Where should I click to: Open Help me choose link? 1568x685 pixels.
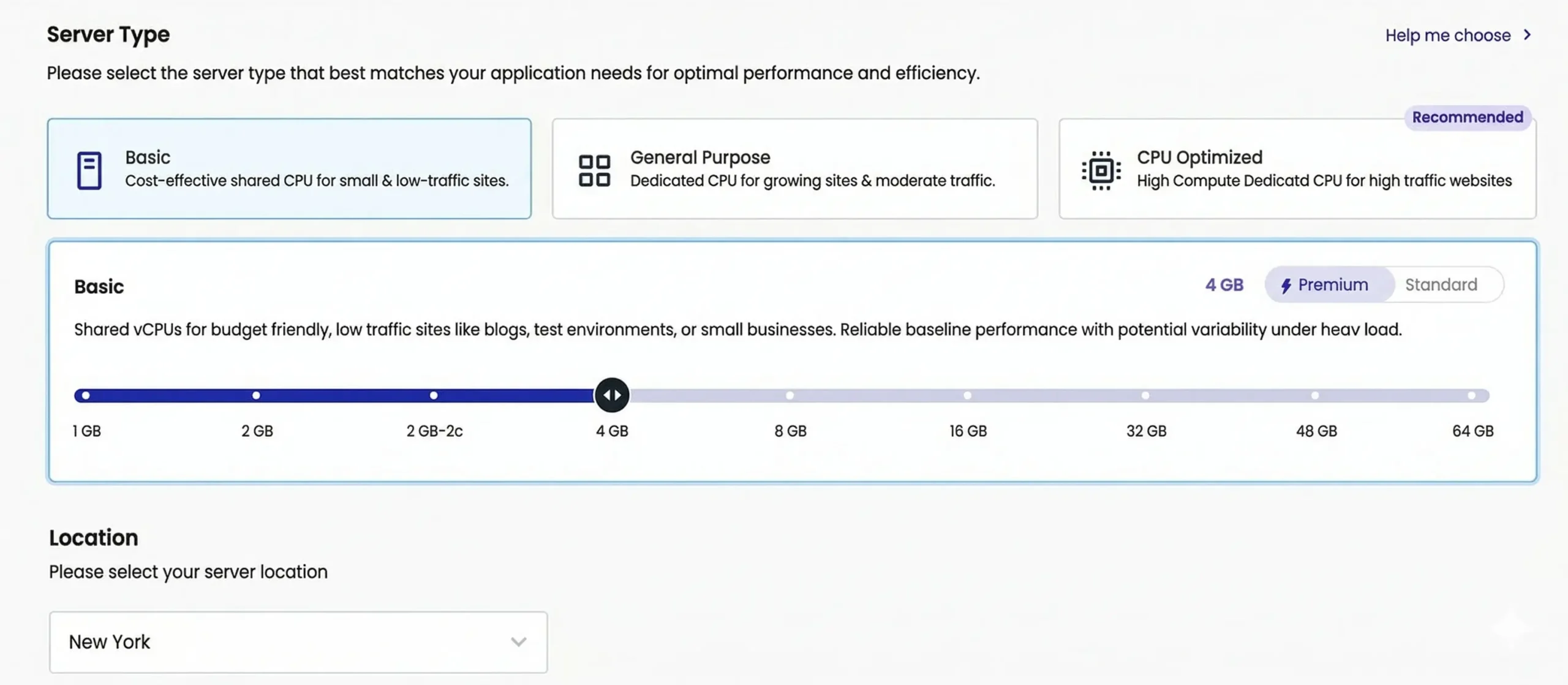click(1447, 36)
